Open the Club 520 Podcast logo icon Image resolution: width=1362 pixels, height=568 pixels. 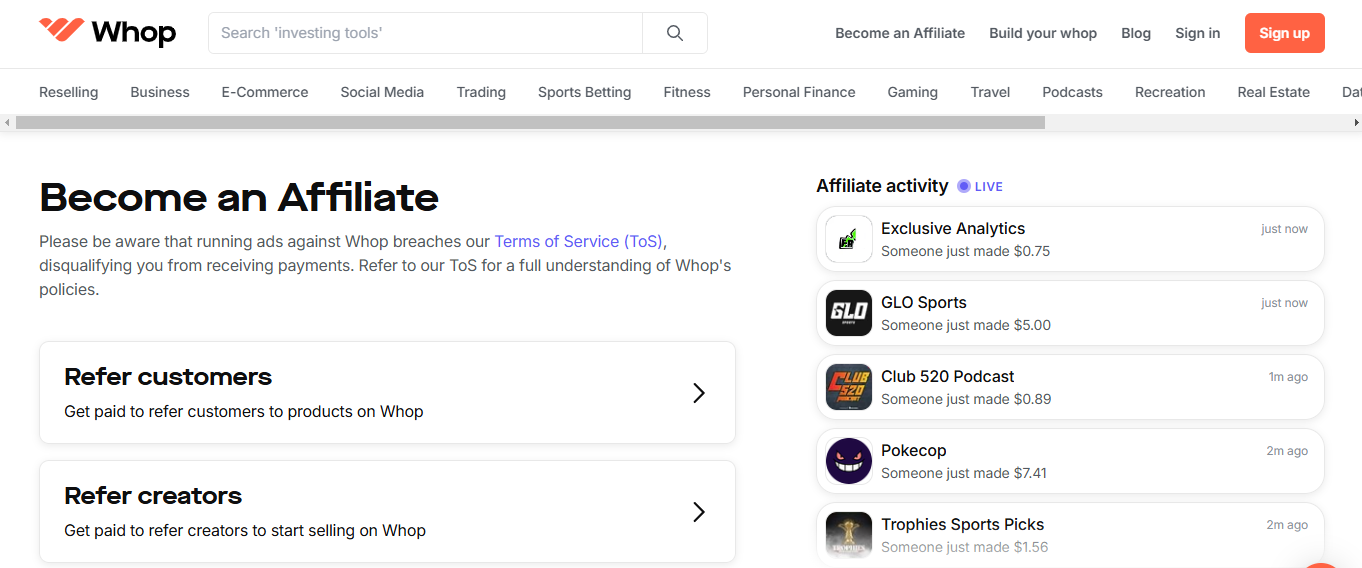pyautogui.click(x=849, y=387)
